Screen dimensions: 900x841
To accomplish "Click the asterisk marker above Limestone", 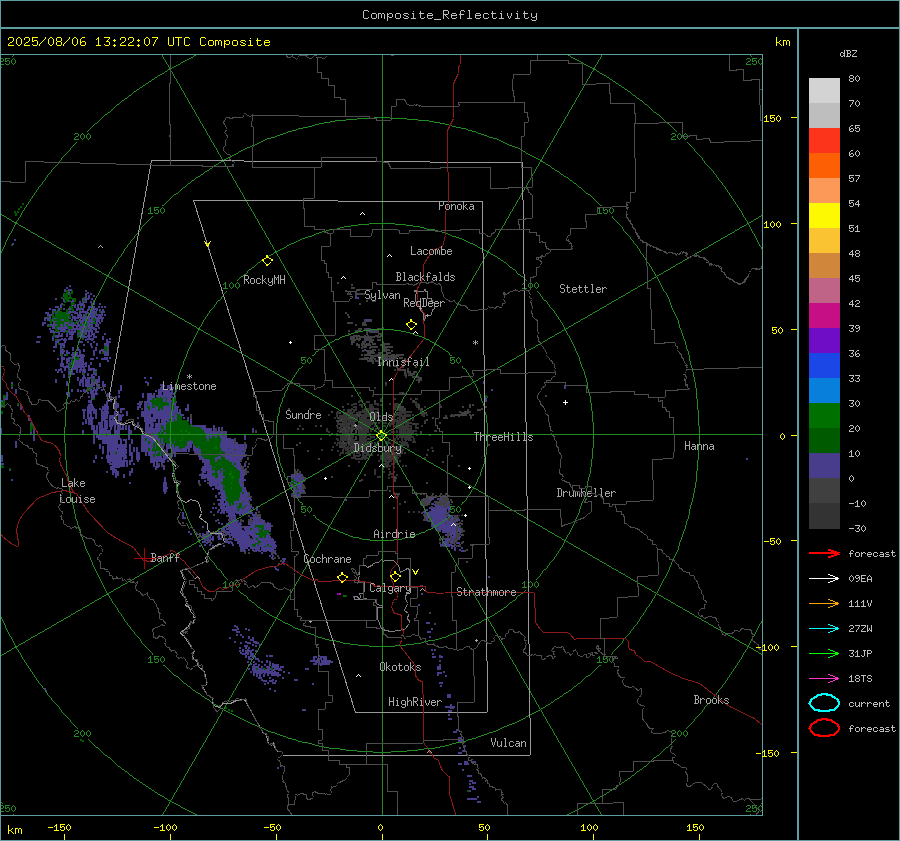I will tap(189, 377).
